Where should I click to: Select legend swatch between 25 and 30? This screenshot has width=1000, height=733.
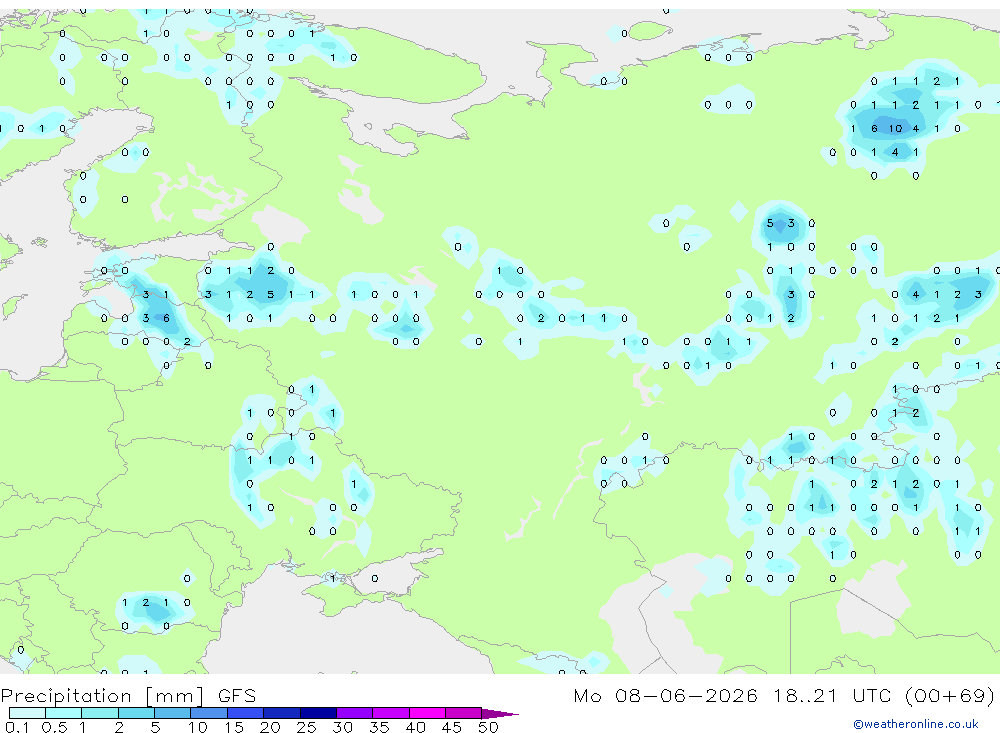tap(318, 713)
